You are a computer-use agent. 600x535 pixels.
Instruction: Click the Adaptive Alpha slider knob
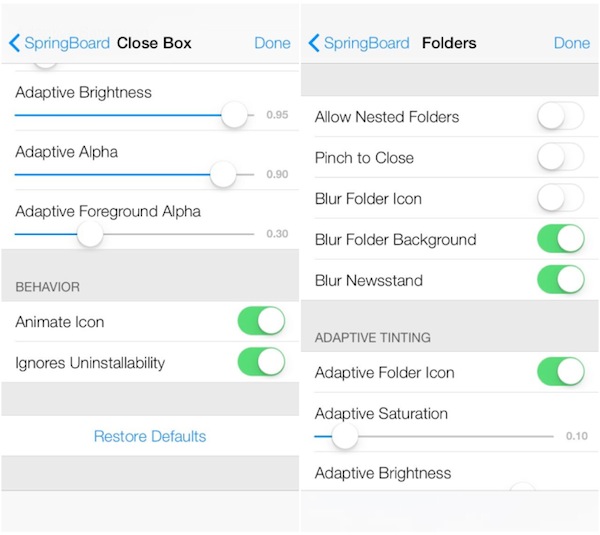pos(223,175)
